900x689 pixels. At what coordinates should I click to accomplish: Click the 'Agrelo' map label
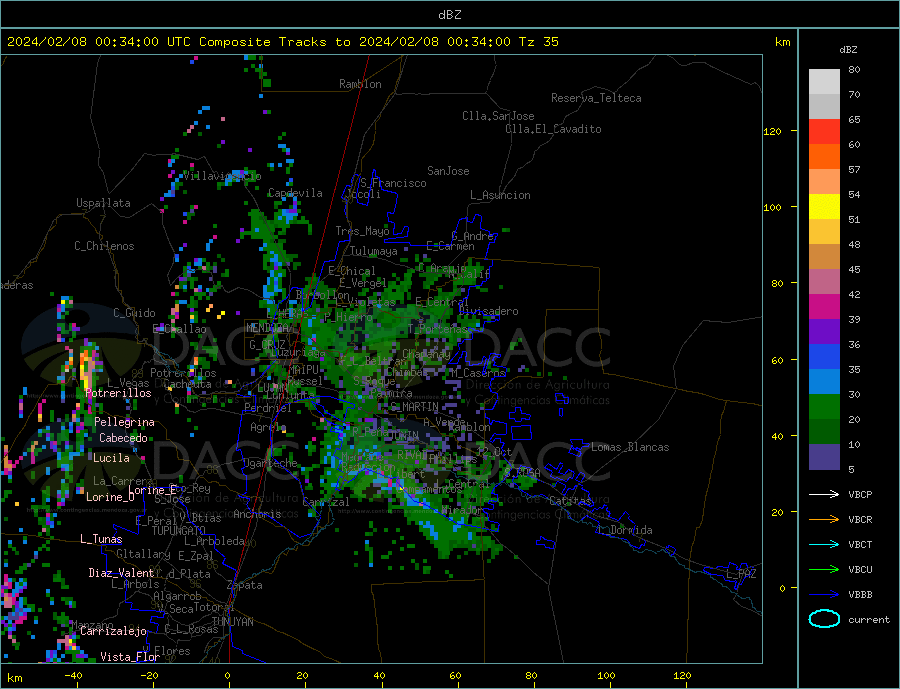pyautogui.click(x=267, y=427)
